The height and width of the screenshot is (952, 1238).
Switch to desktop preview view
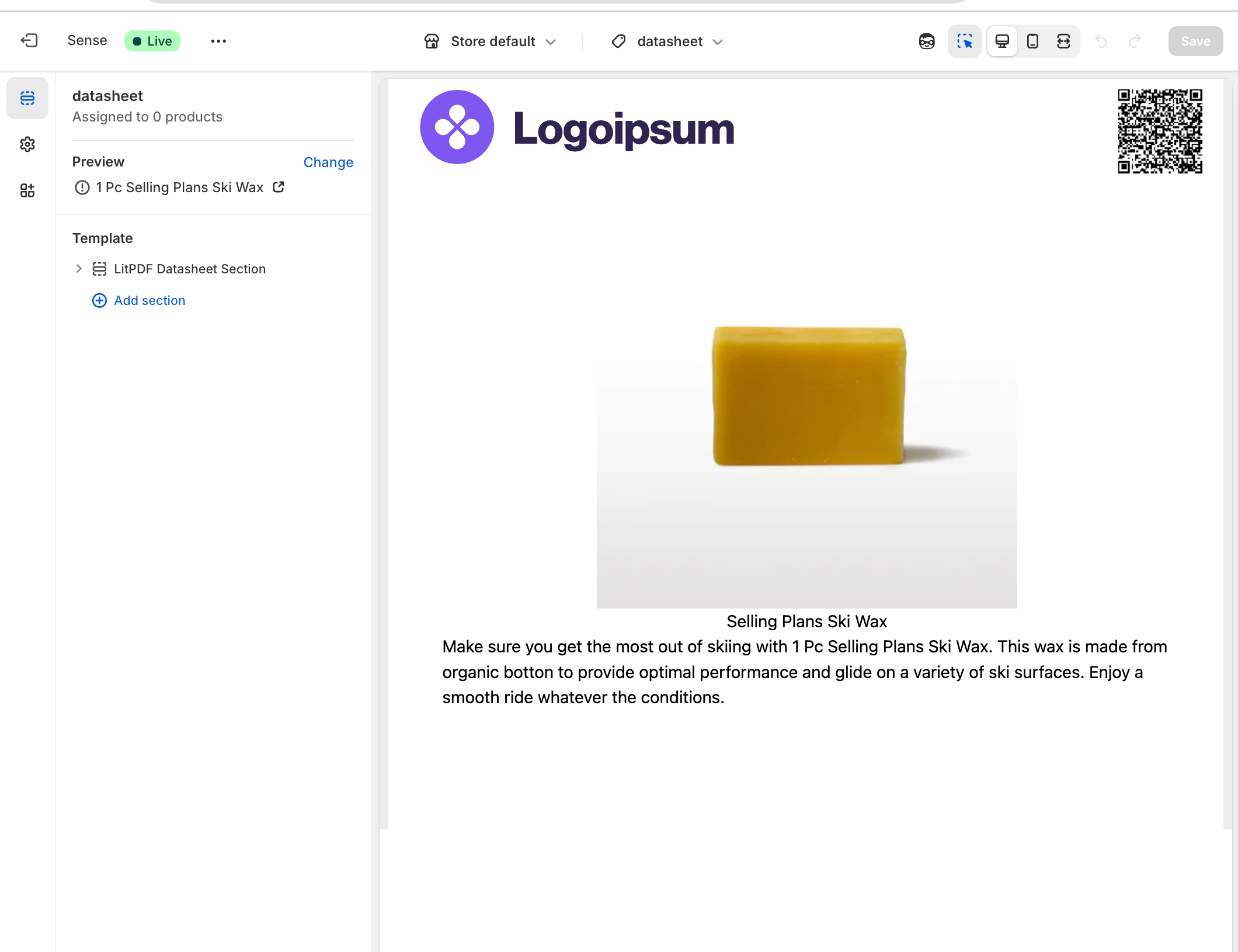coord(1002,41)
